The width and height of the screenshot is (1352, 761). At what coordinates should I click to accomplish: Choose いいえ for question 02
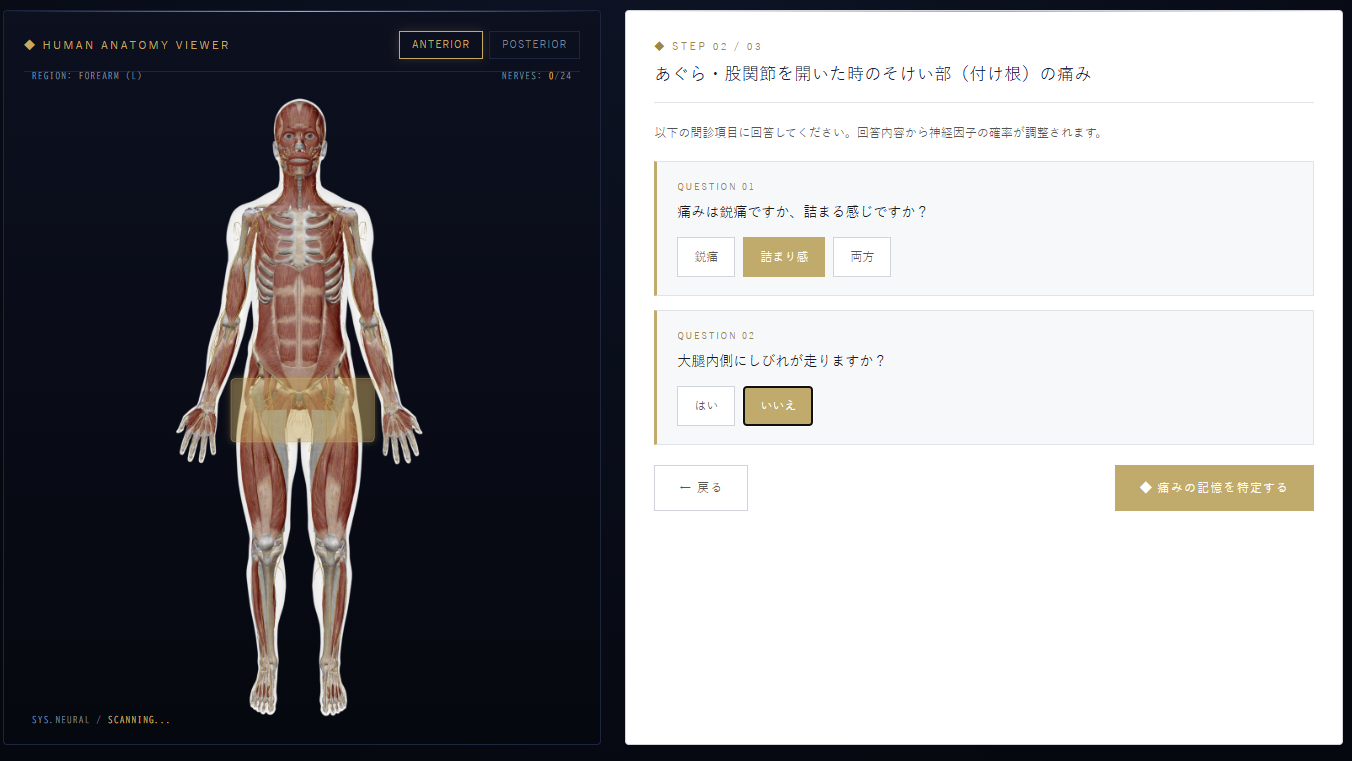tap(778, 406)
